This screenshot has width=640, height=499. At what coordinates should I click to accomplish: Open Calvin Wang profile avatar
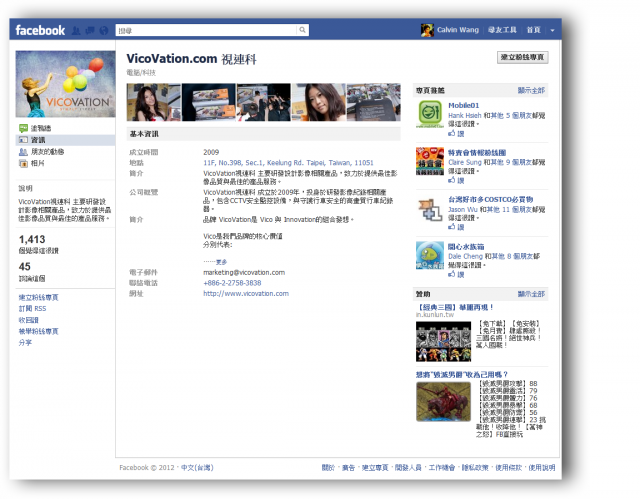click(427, 30)
